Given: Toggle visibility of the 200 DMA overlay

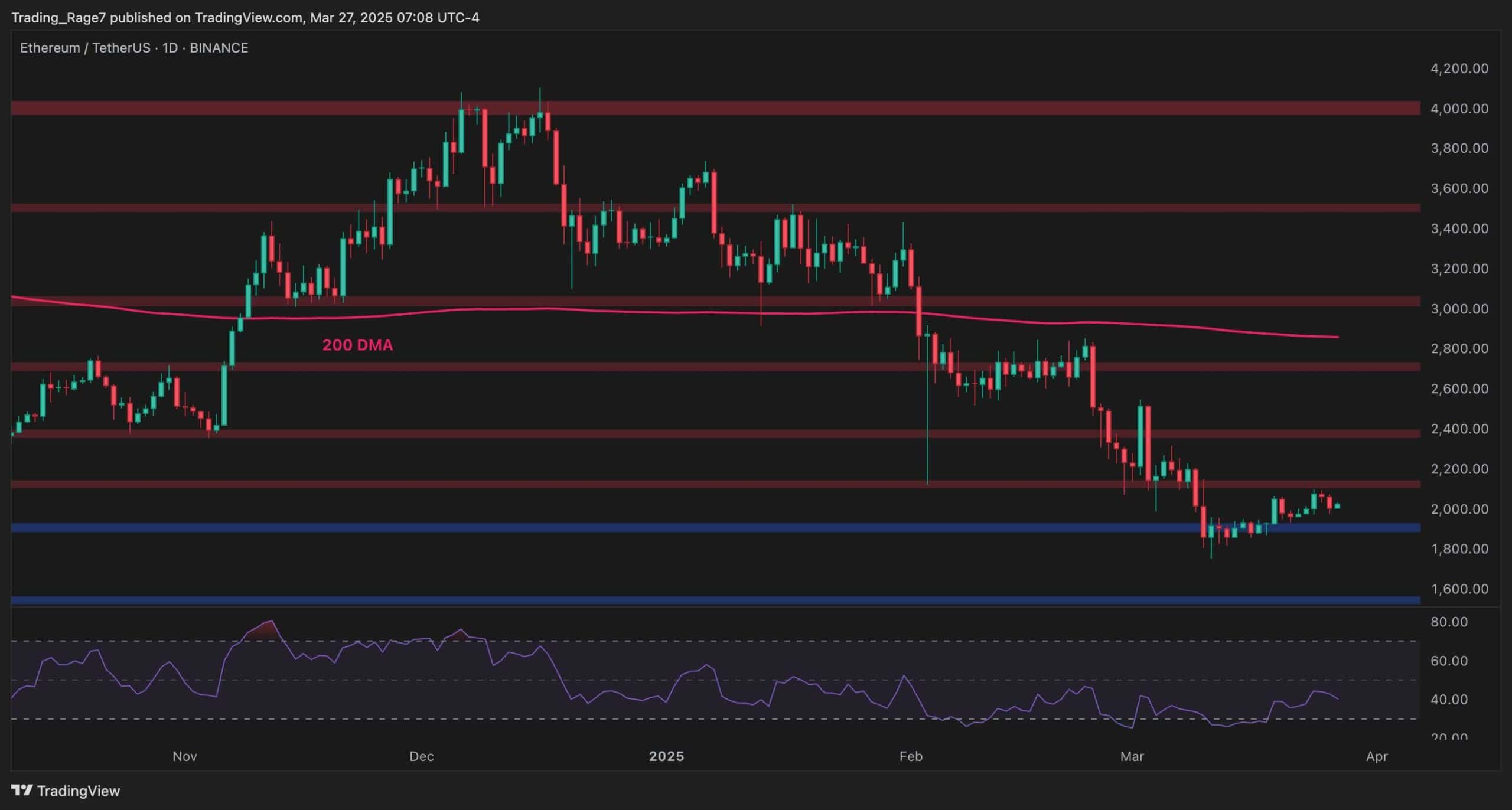Looking at the screenshot, I should coord(357,345).
